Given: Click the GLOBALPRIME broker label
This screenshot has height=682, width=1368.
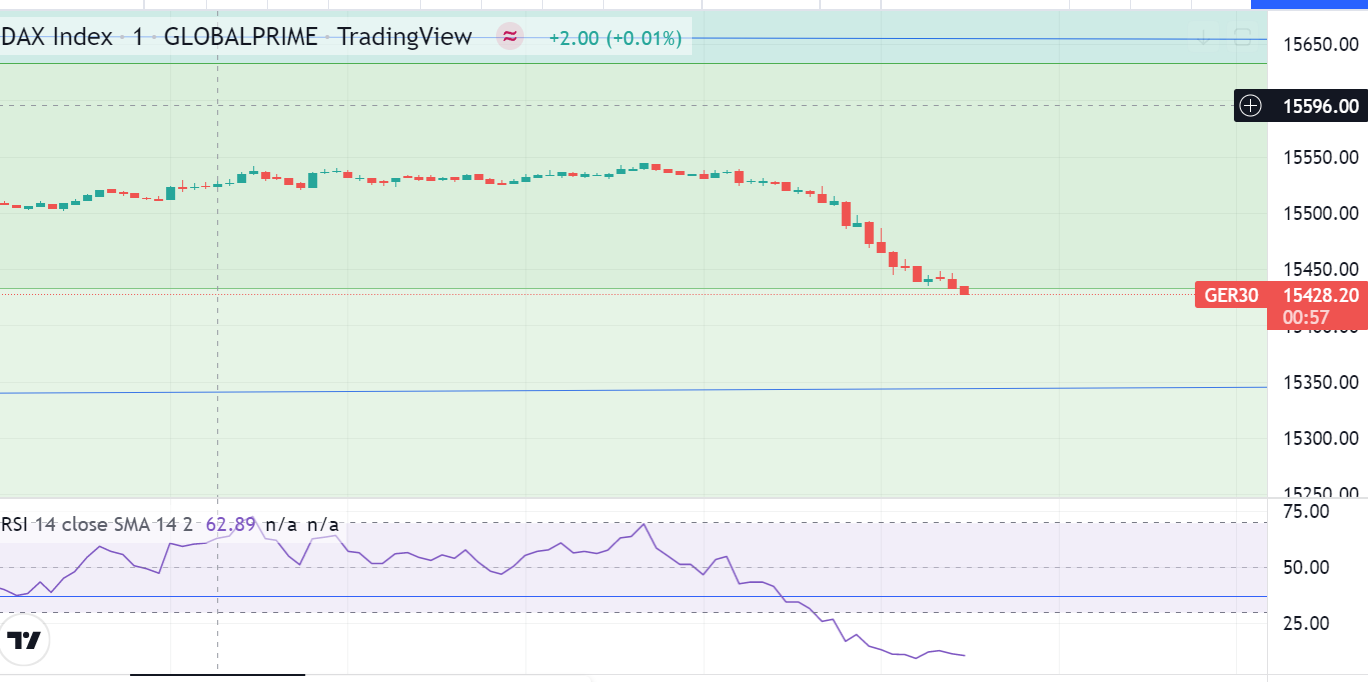Looking at the screenshot, I should coord(240,38).
